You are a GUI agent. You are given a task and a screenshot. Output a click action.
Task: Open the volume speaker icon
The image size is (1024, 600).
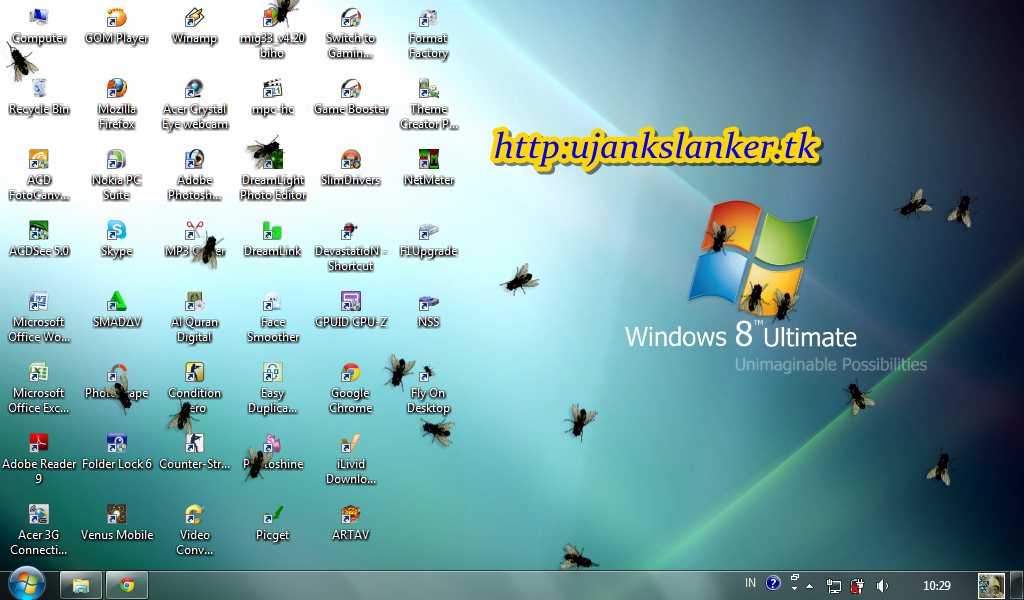point(882,586)
